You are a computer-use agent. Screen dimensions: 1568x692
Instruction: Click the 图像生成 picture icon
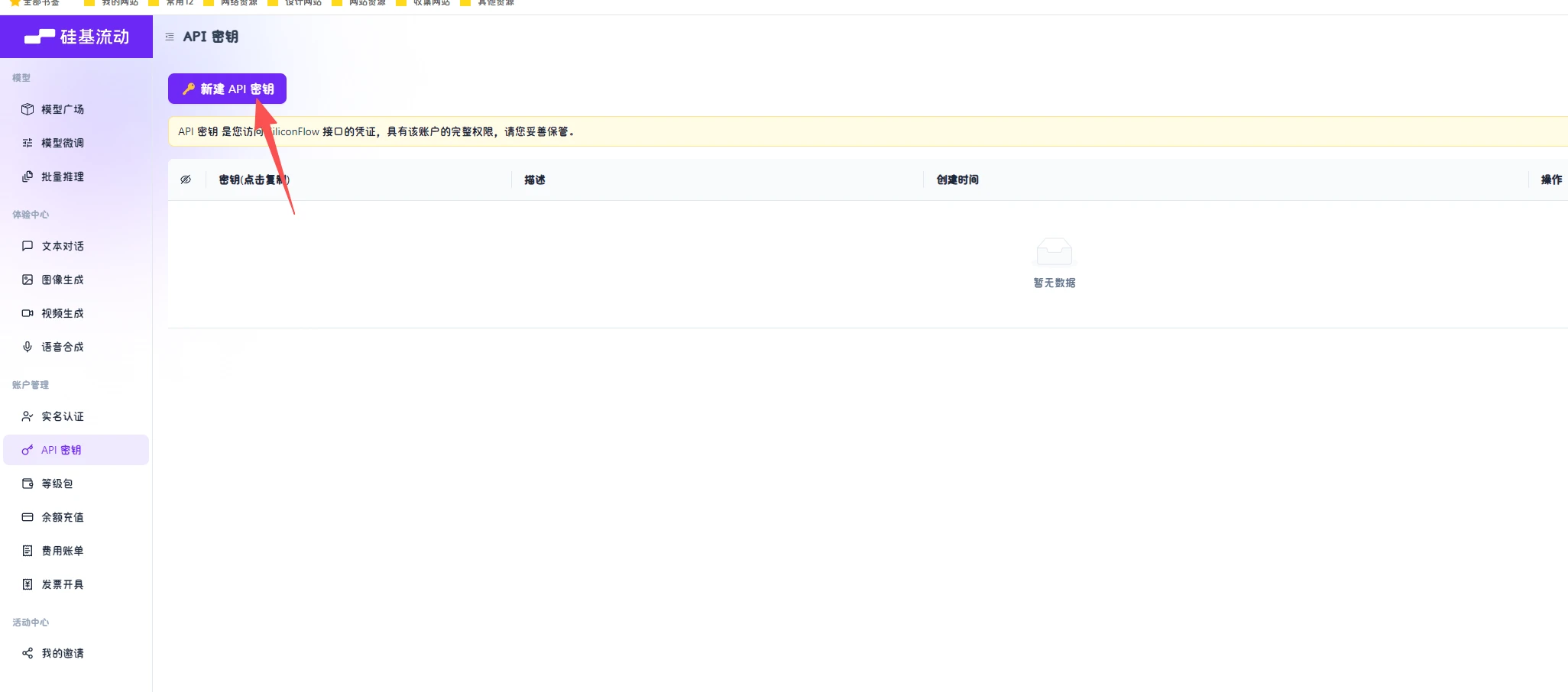[28, 280]
